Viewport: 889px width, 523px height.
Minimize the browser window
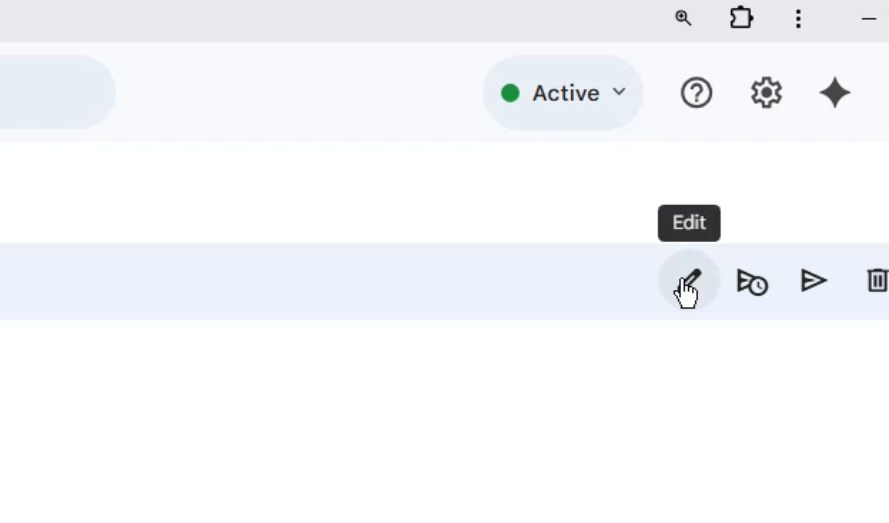coord(868,19)
